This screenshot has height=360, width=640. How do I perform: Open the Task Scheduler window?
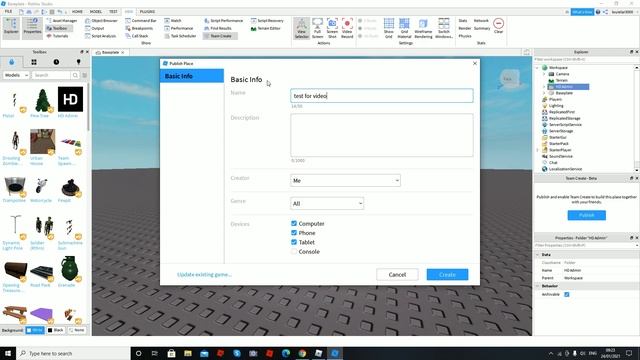pyautogui.click(x=180, y=36)
